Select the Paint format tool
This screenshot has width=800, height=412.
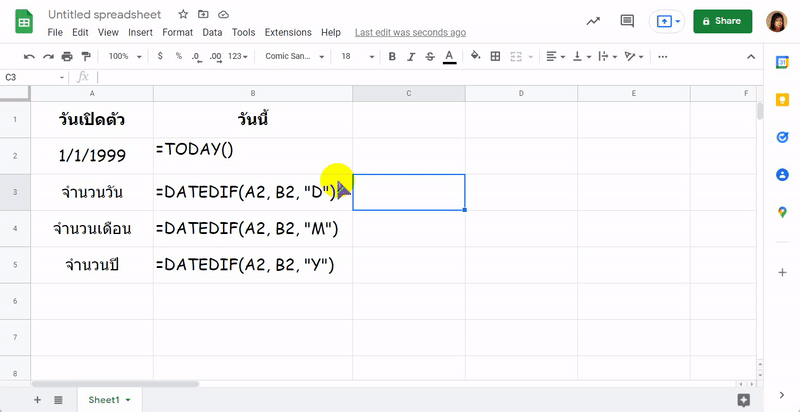(x=86, y=57)
